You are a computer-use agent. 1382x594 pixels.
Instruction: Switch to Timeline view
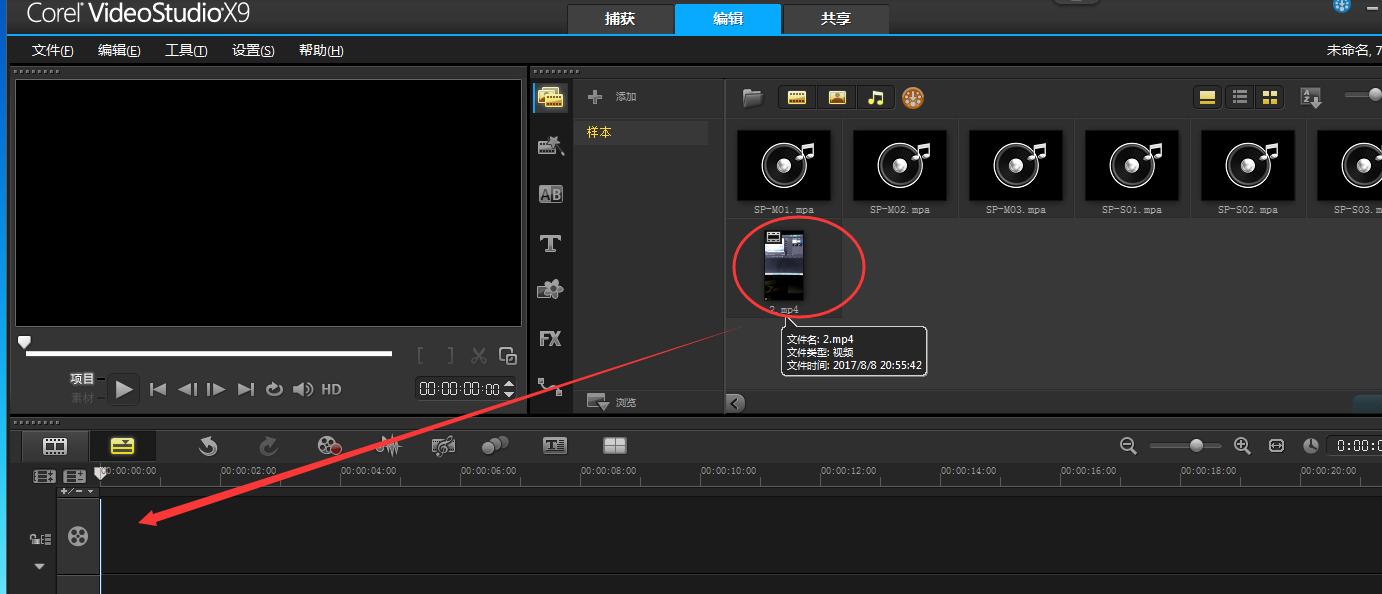coord(122,446)
